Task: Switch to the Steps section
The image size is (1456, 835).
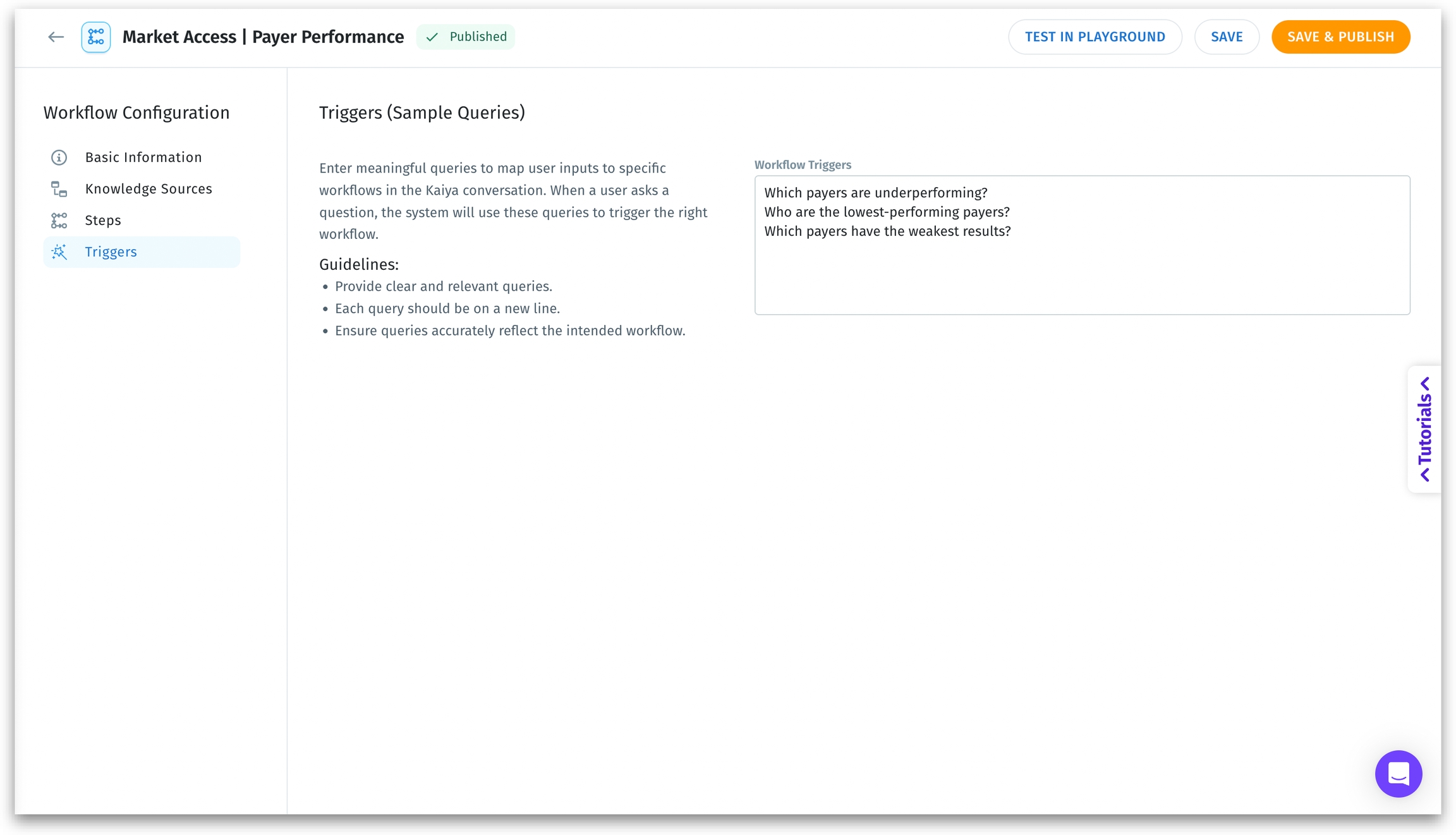Action: pos(103,221)
